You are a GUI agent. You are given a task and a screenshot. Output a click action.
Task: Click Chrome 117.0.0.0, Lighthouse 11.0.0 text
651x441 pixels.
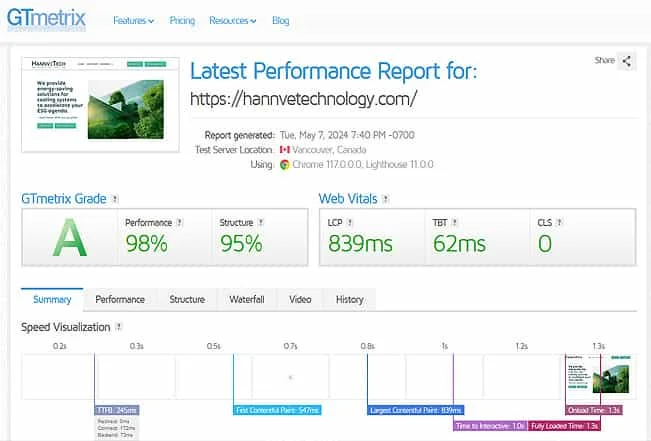point(363,164)
